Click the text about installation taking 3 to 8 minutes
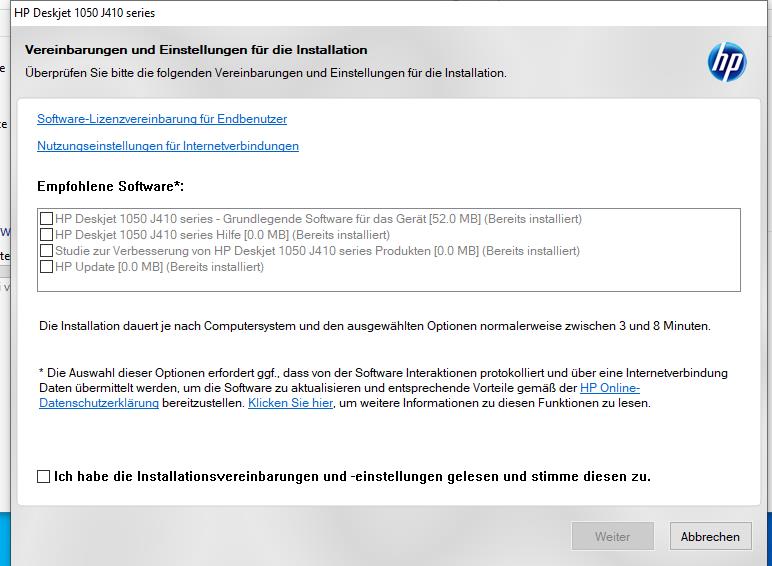Image resolution: width=772 pixels, height=566 pixels. [375, 326]
